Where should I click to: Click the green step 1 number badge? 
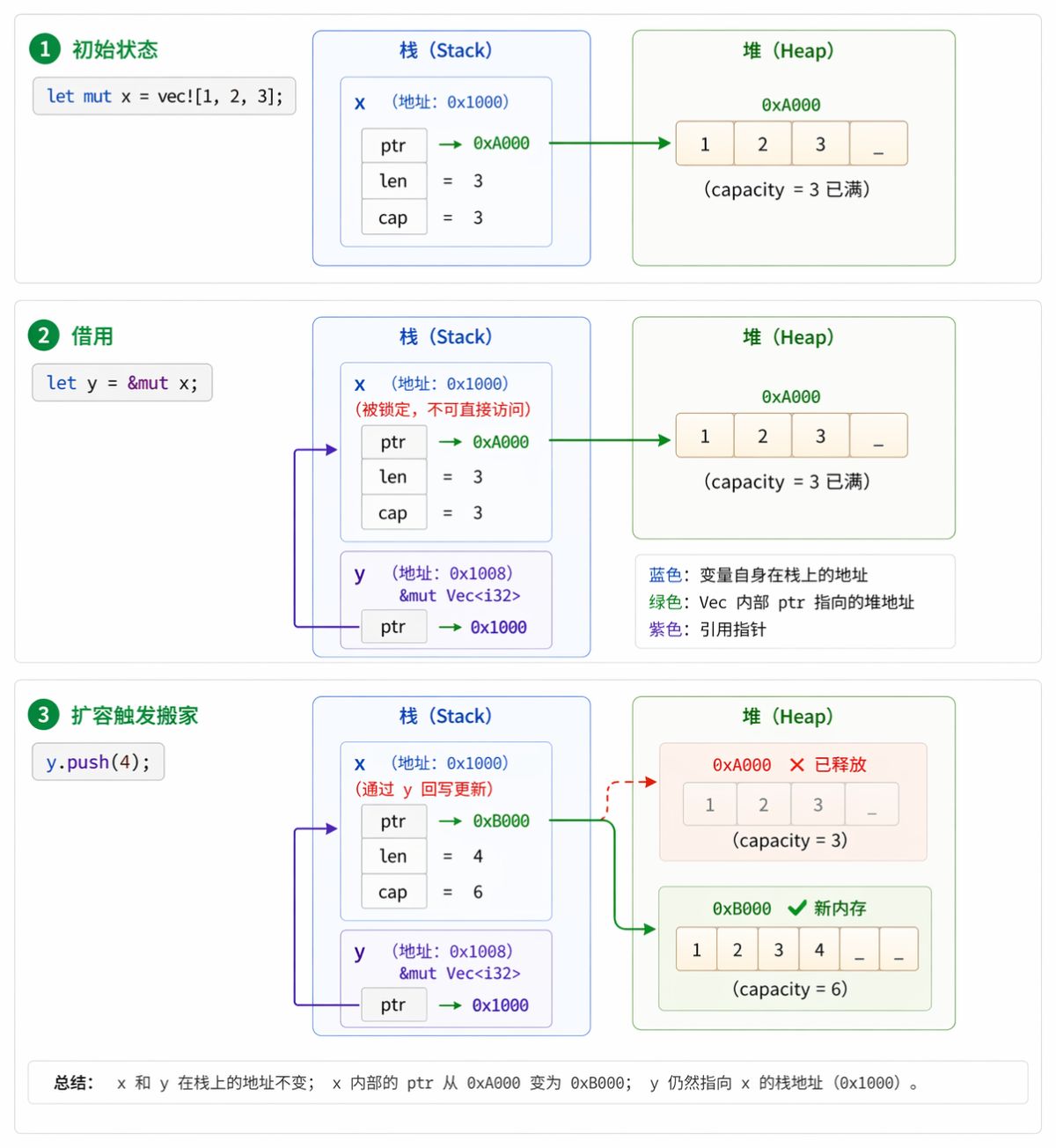(x=44, y=49)
